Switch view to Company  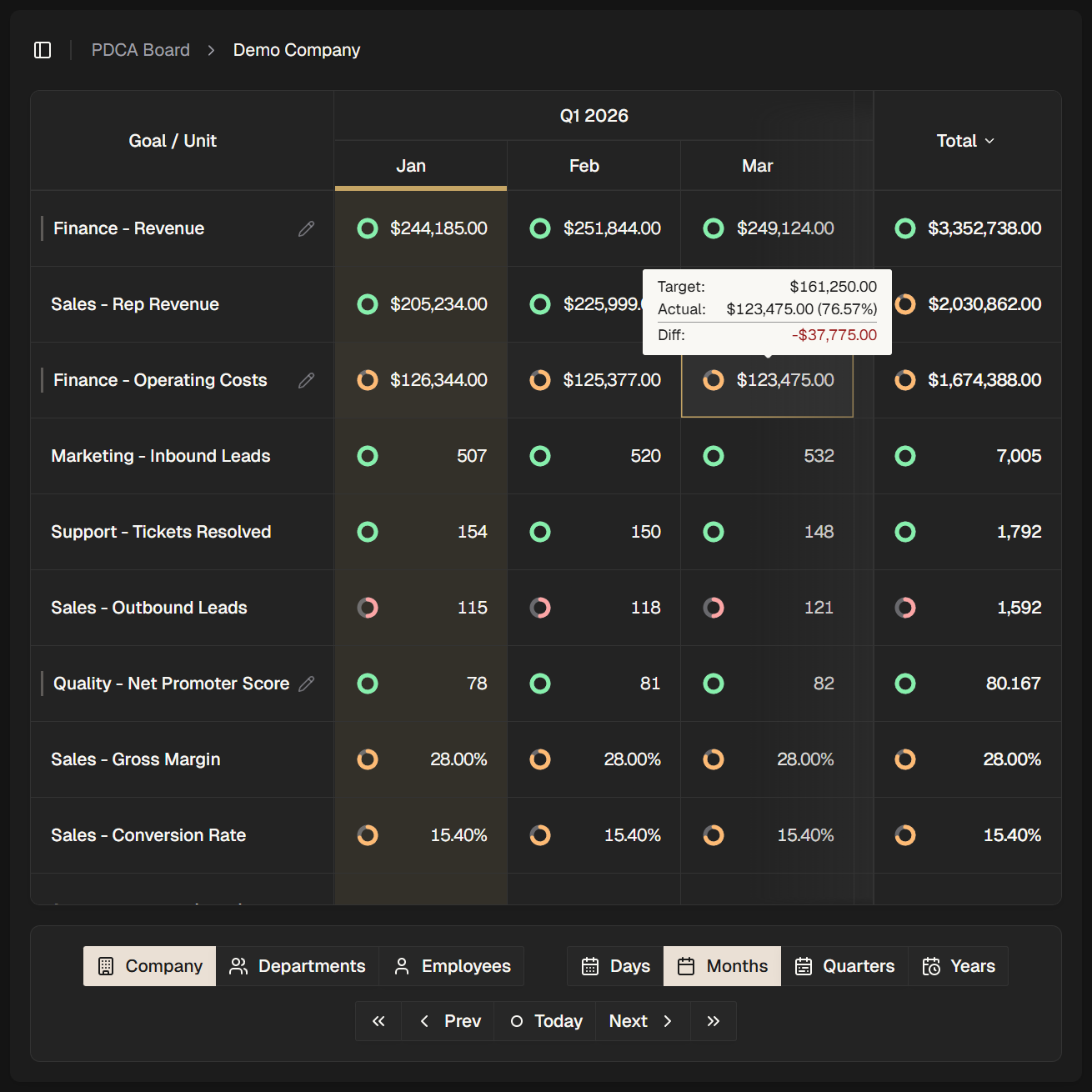point(150,966)
